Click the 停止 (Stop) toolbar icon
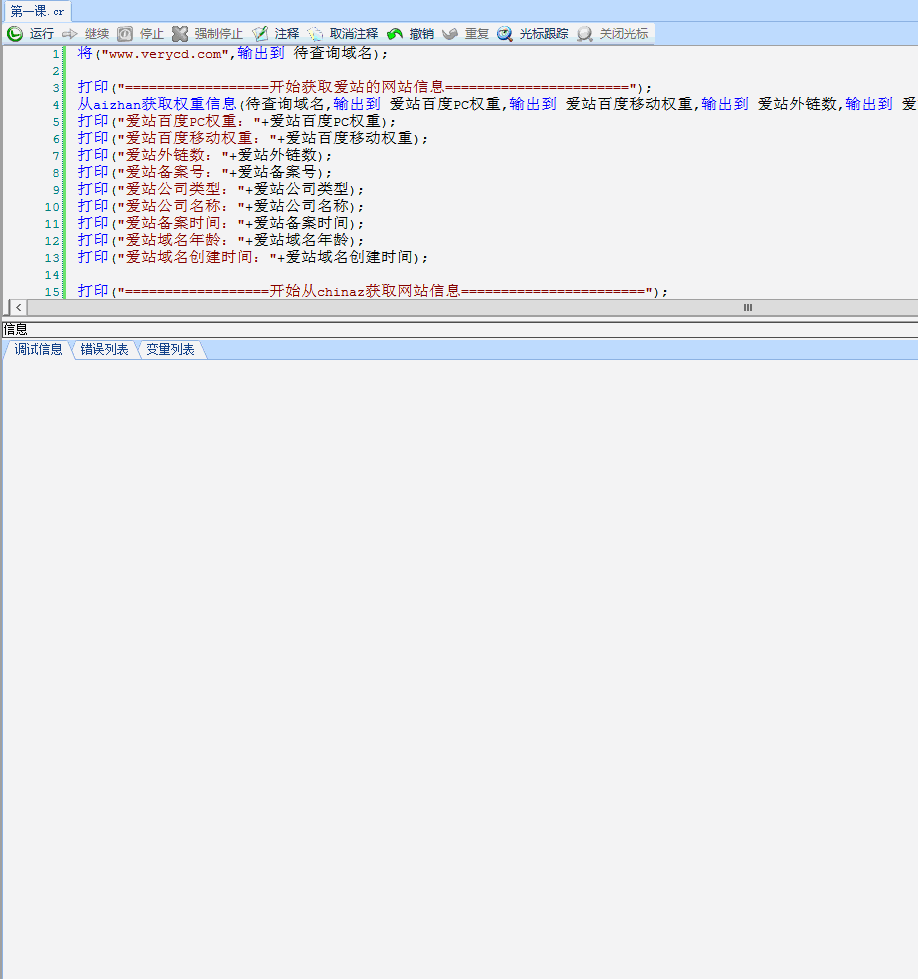Viewport: 918px width, 979px height. 125,34
